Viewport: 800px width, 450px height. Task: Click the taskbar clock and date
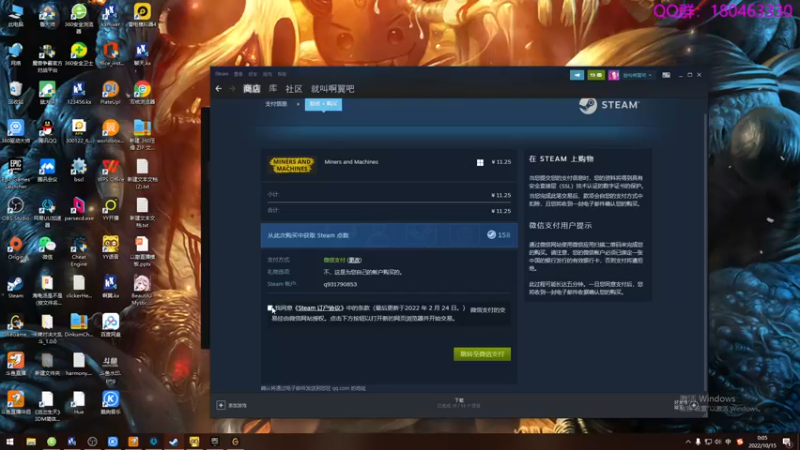pos(762,441)
